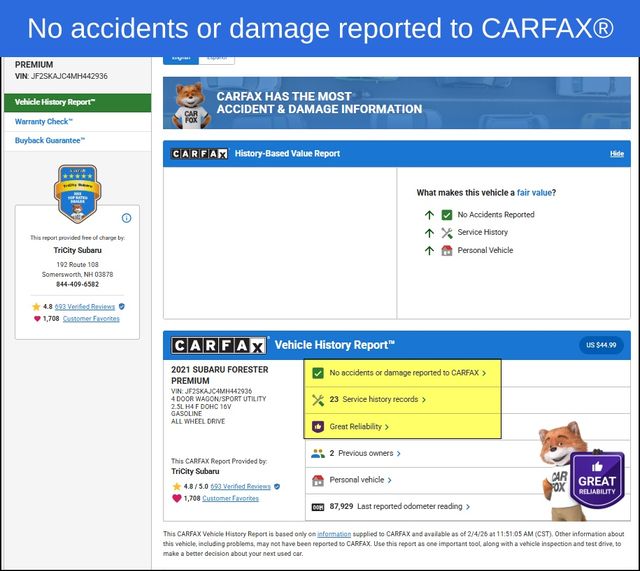This screenshot has width=640, height=571.
Task: Open Warranty Check in the sidebar
Action: point(44,122)
